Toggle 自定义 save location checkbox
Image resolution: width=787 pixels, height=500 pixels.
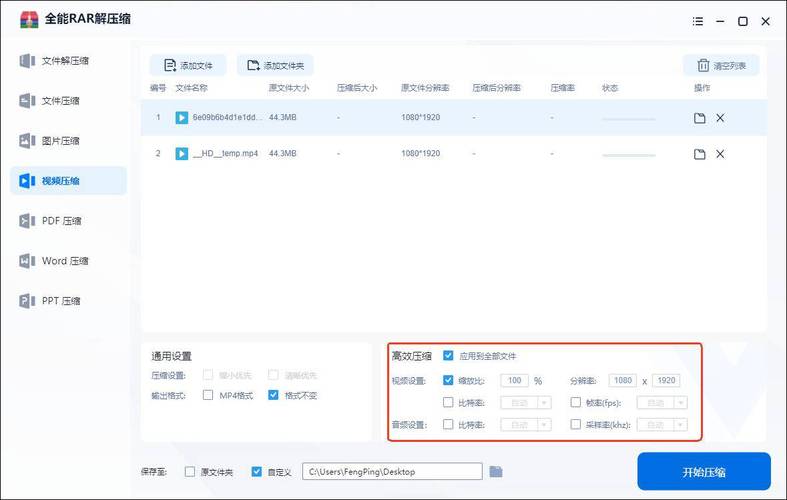point(256,472)
